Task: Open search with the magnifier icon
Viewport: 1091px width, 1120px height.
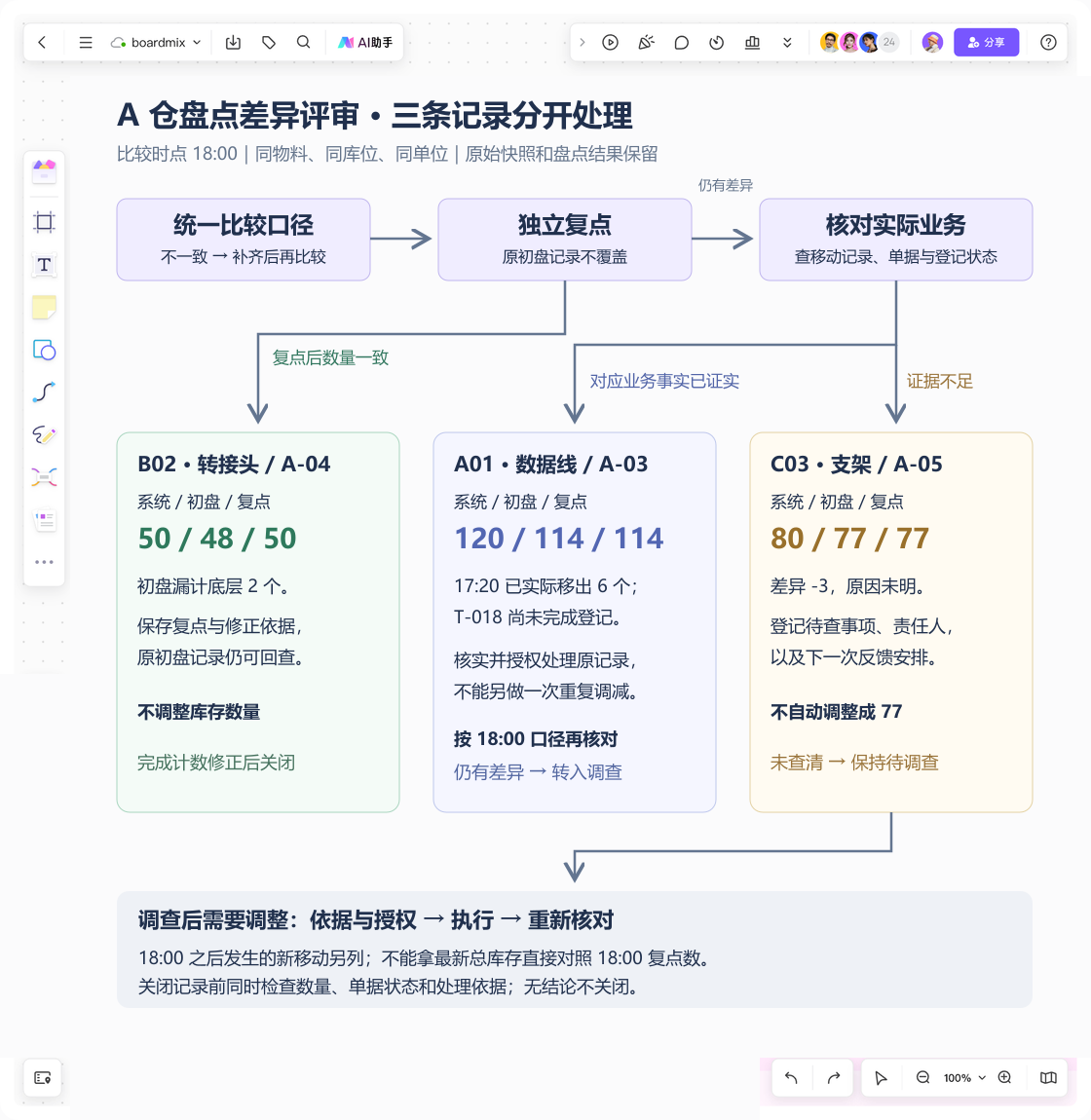Action: tap(304, 42)
